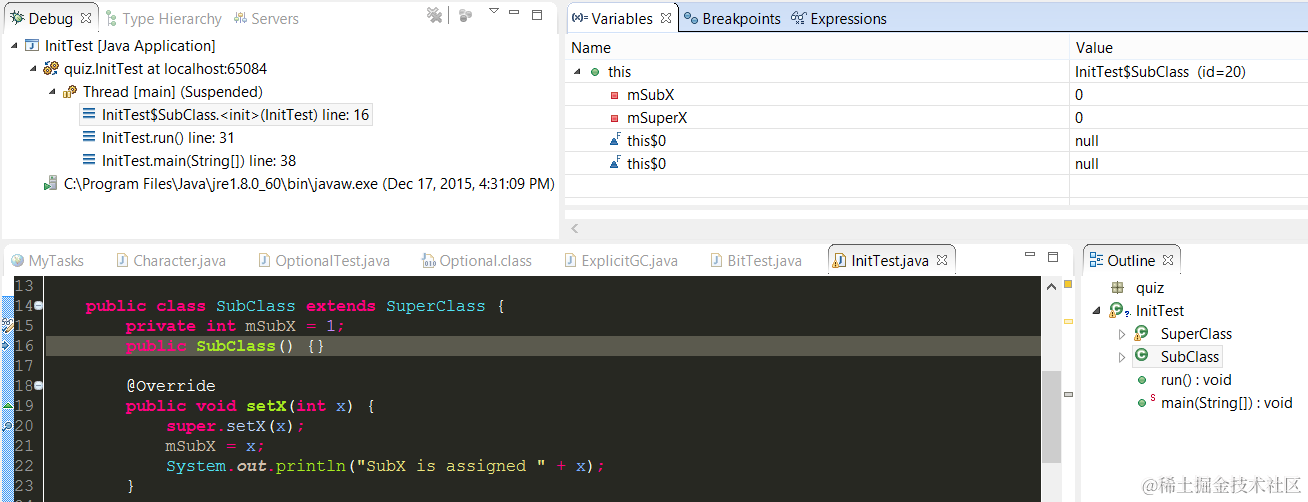Close the Outline view tab

click(1166, 260)
